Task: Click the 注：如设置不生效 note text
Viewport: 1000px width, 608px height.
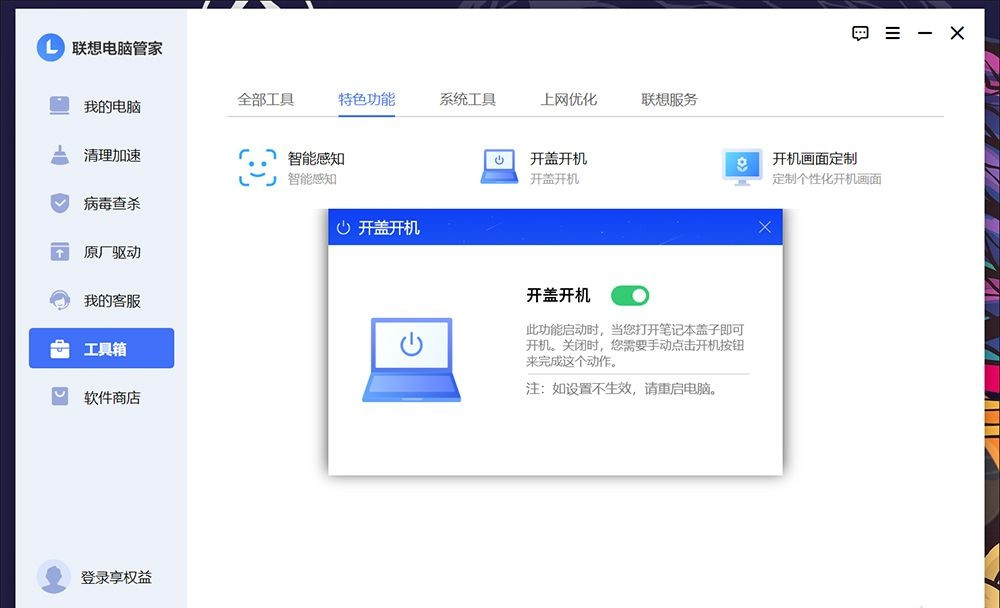Action: (x=622, y=389)
